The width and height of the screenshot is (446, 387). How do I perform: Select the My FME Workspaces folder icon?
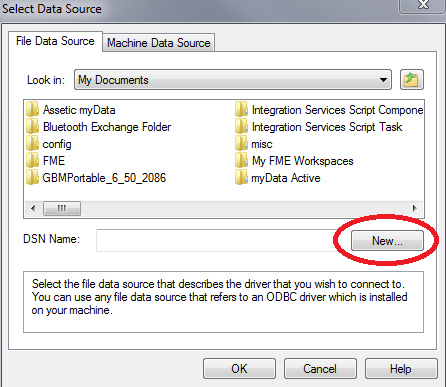click(x=241, y=161)
